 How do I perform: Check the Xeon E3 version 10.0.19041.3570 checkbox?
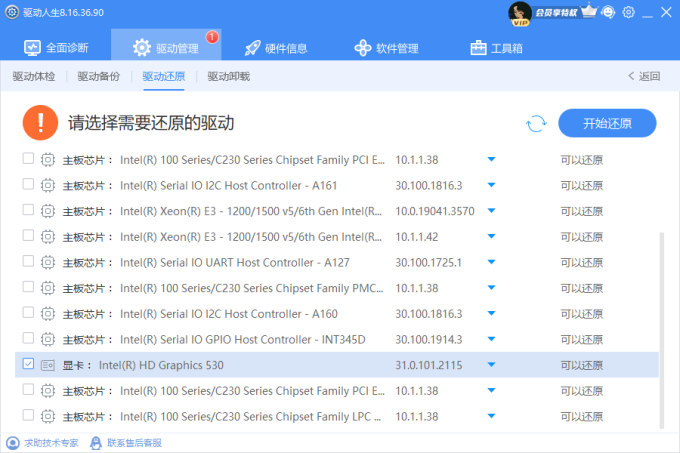[x=28, y=209]
